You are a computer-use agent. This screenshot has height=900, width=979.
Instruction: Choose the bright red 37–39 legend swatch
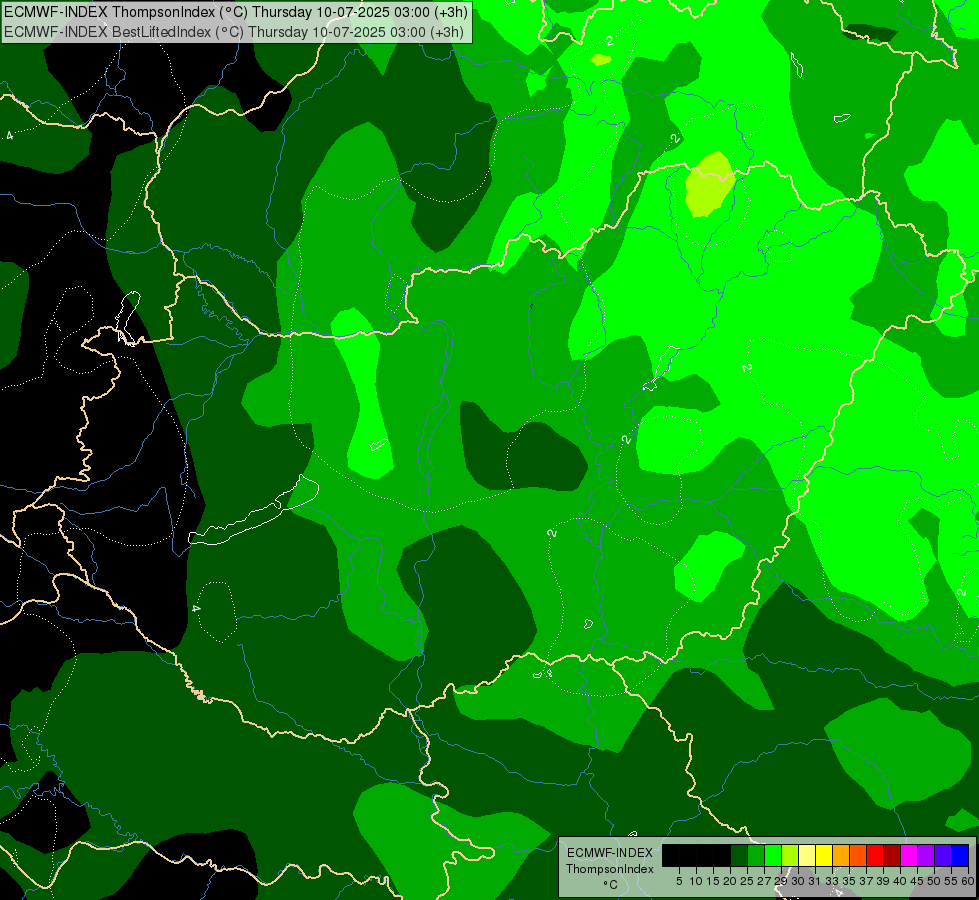(x=875, y=855)
